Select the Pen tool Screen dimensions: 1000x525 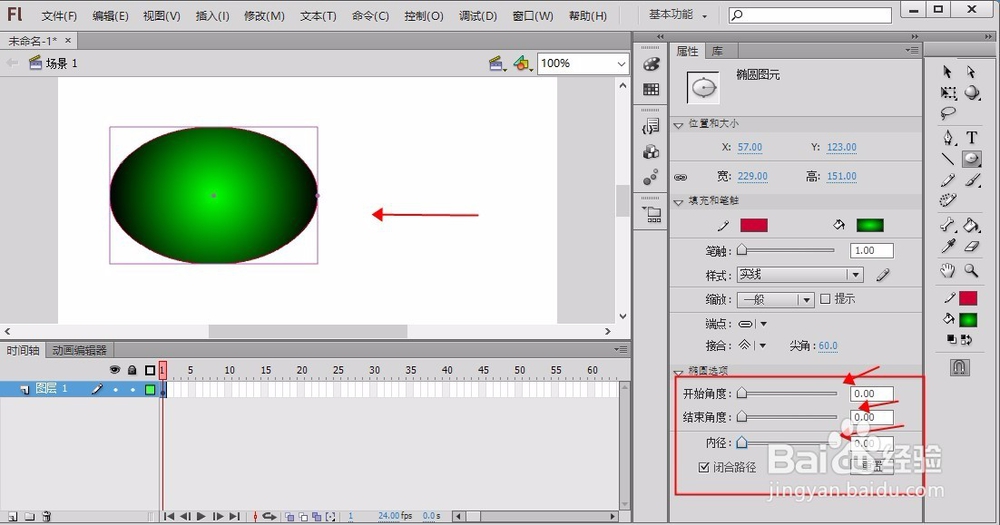point(948,137)
